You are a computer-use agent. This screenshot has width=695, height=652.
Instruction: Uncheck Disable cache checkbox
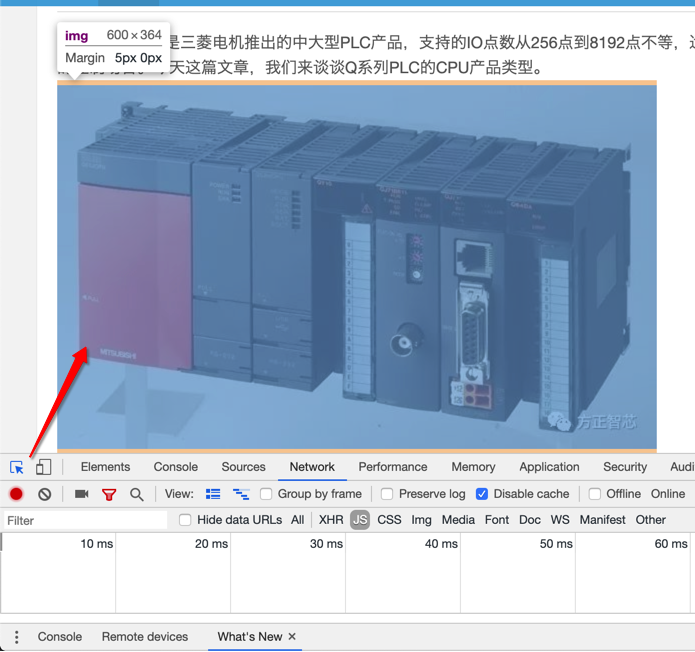(x=482, y=494)
